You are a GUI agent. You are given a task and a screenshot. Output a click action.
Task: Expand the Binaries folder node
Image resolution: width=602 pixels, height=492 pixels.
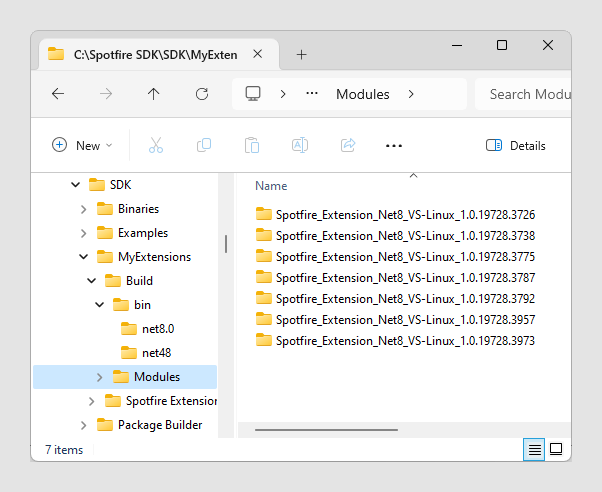(x=83, y=209)
